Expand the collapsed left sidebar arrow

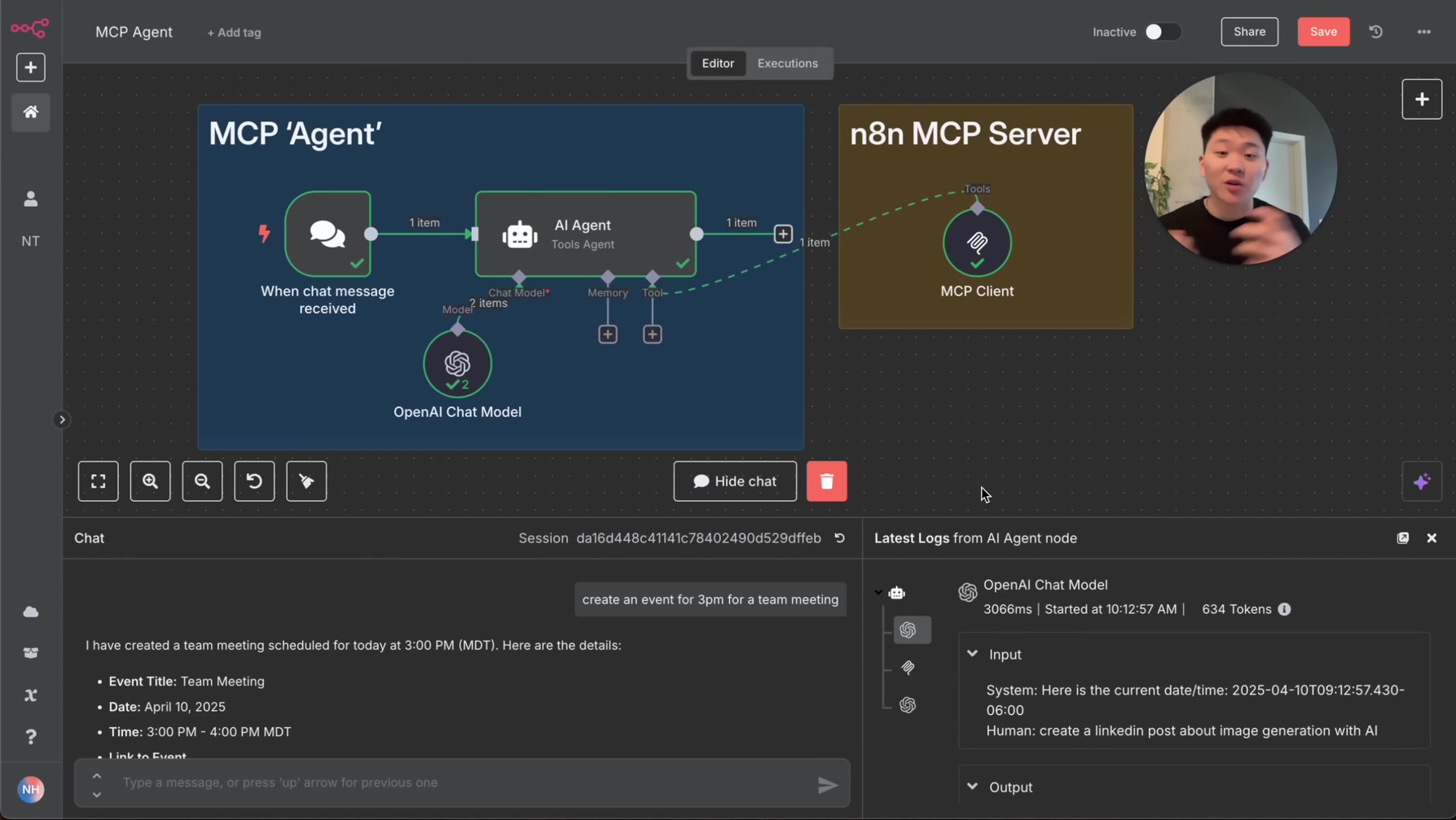tap(62, 420)
